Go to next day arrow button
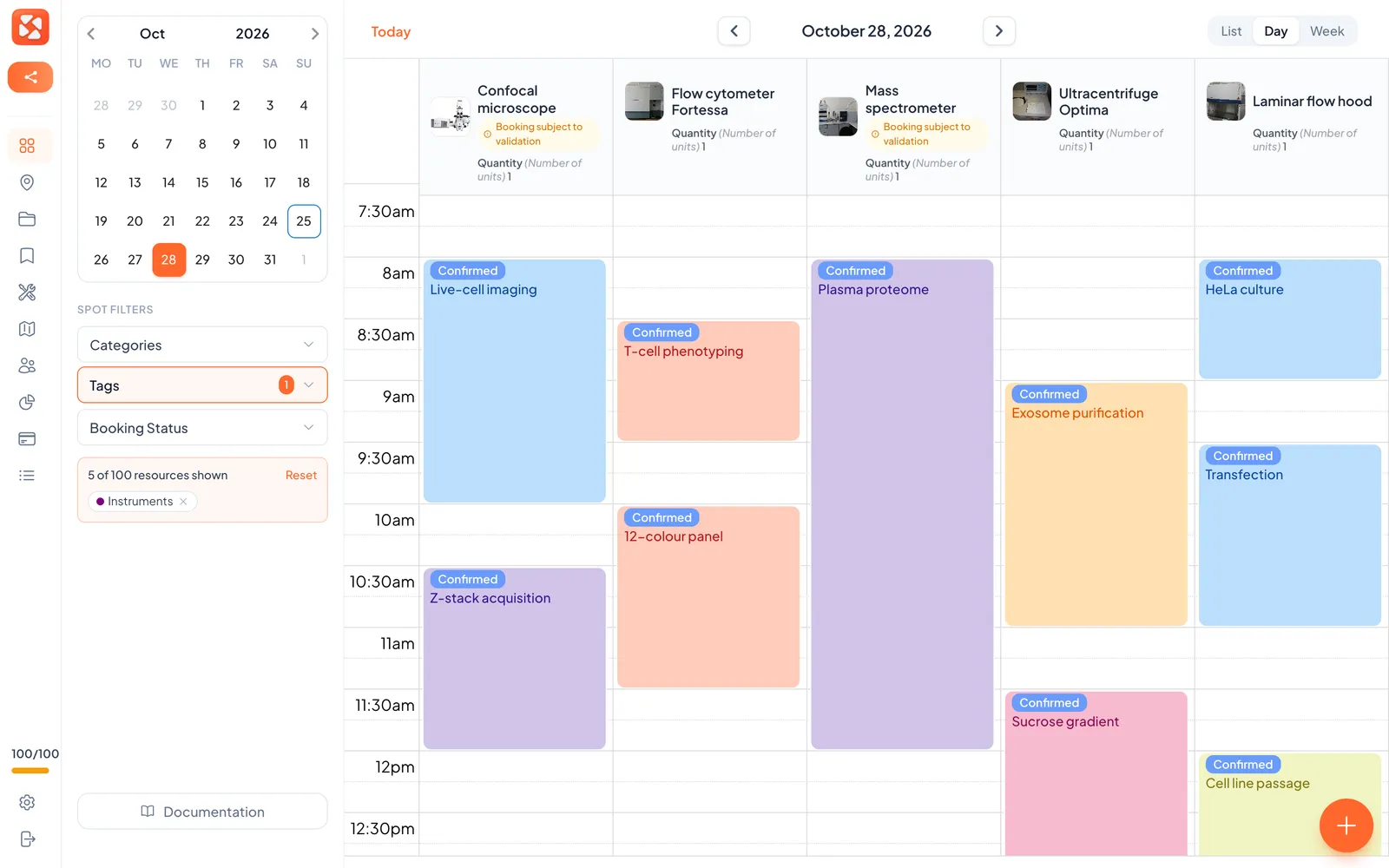 [x=999, y=31]
